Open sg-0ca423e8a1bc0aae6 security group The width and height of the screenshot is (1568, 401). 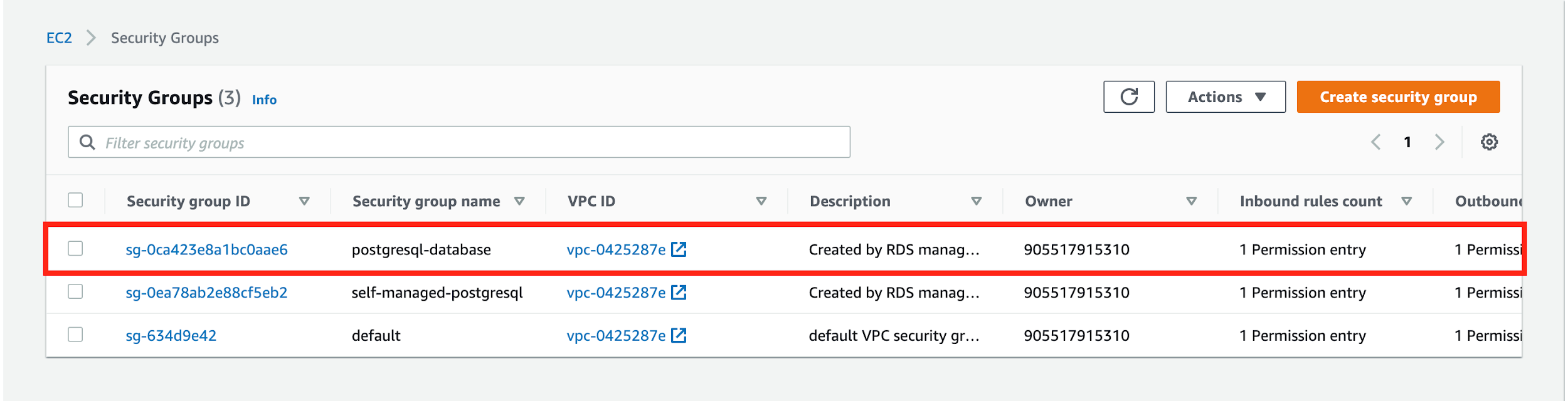(206, 249)
